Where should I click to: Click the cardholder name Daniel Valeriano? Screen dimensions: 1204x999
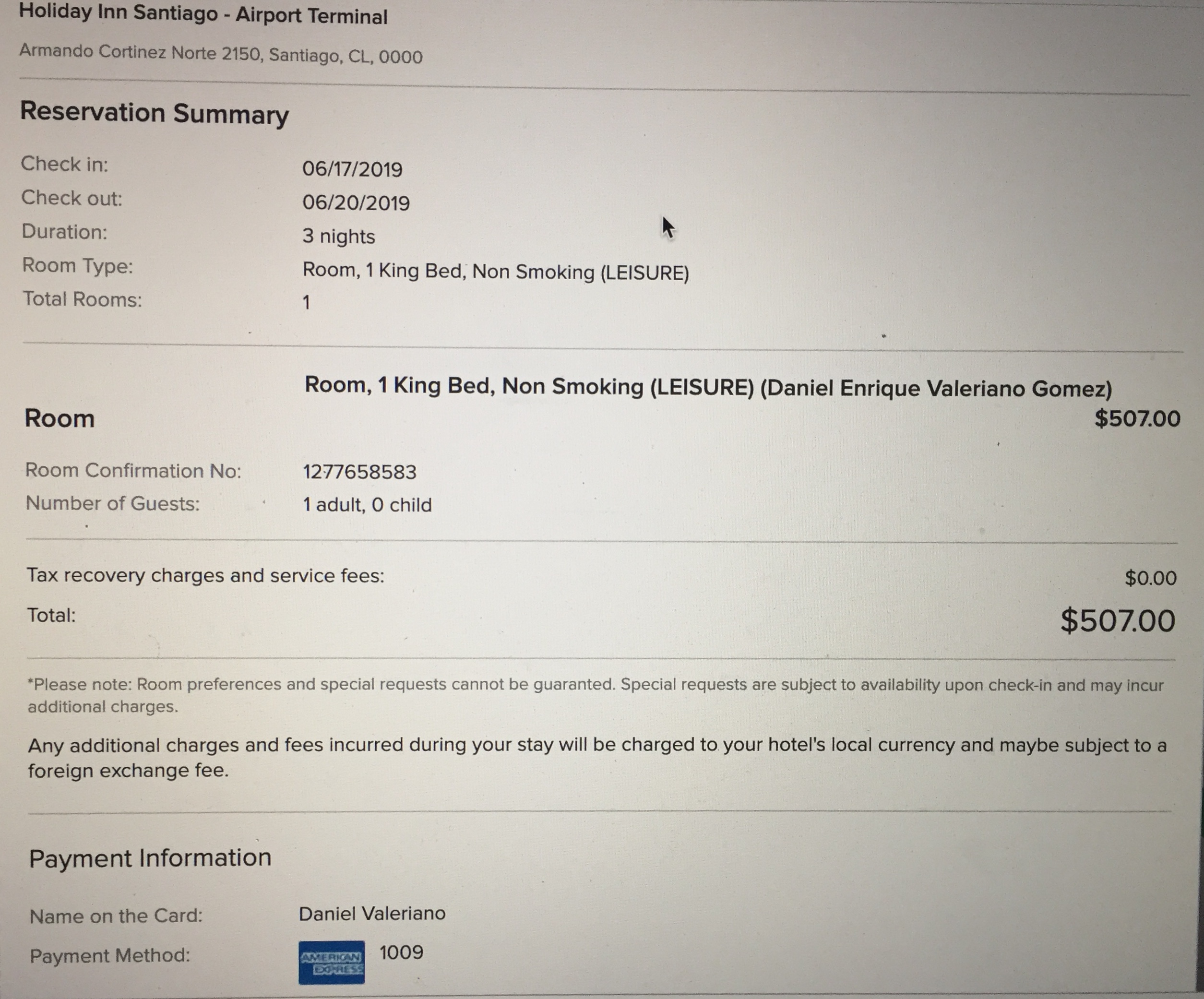click(x=372, y=913)
